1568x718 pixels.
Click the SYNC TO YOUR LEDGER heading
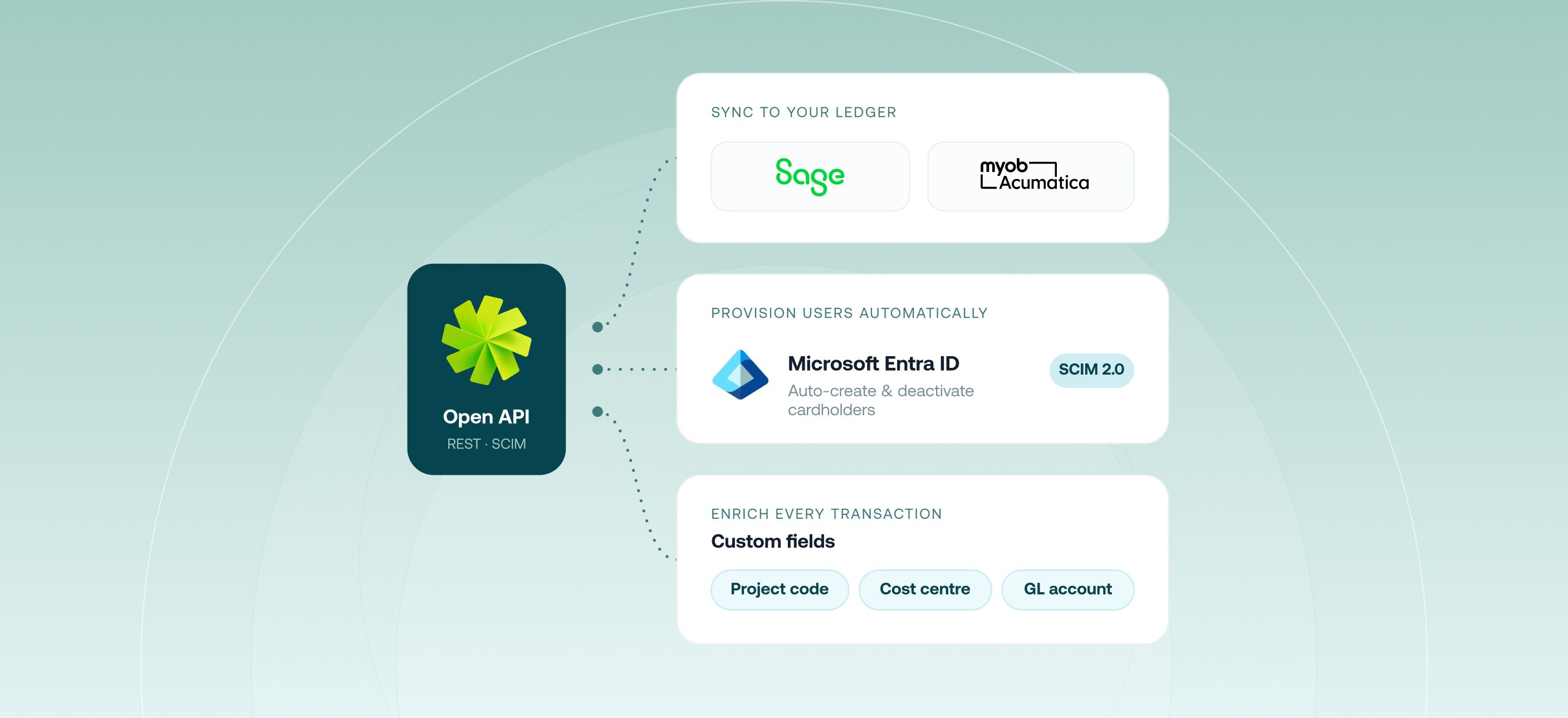[803, 112]
